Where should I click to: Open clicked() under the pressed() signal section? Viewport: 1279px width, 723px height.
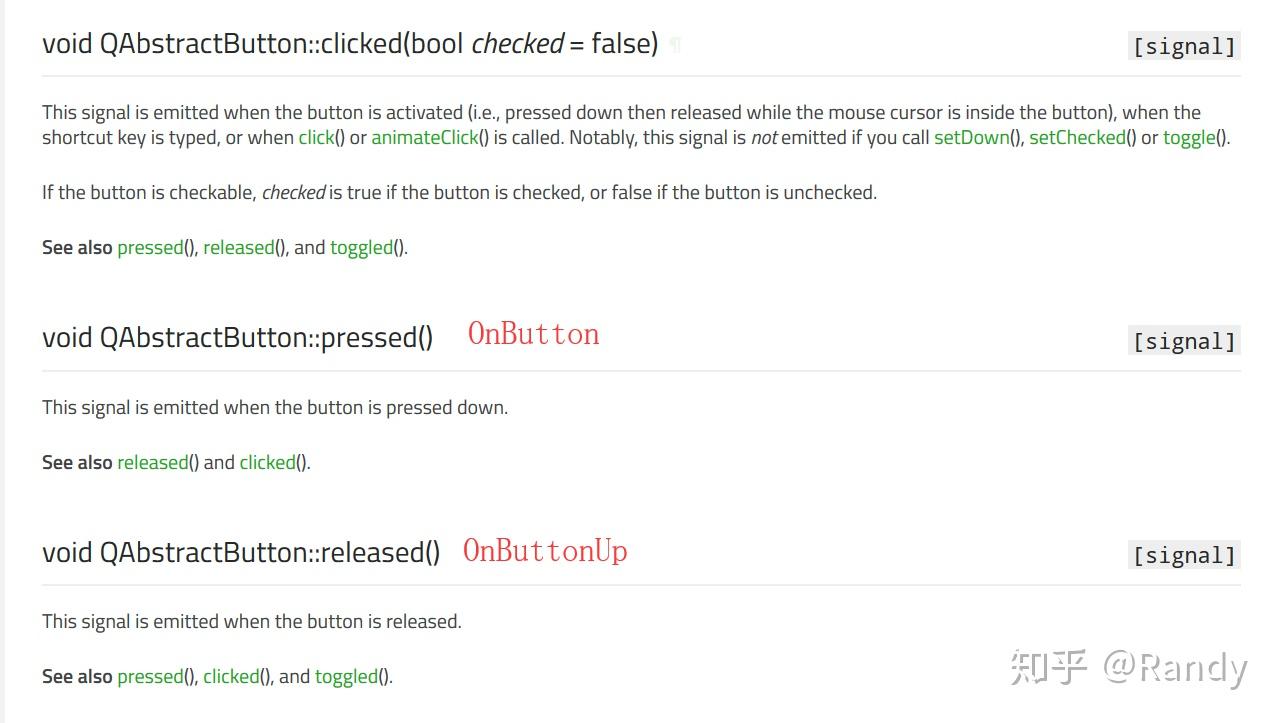click(x=267, y=463)
